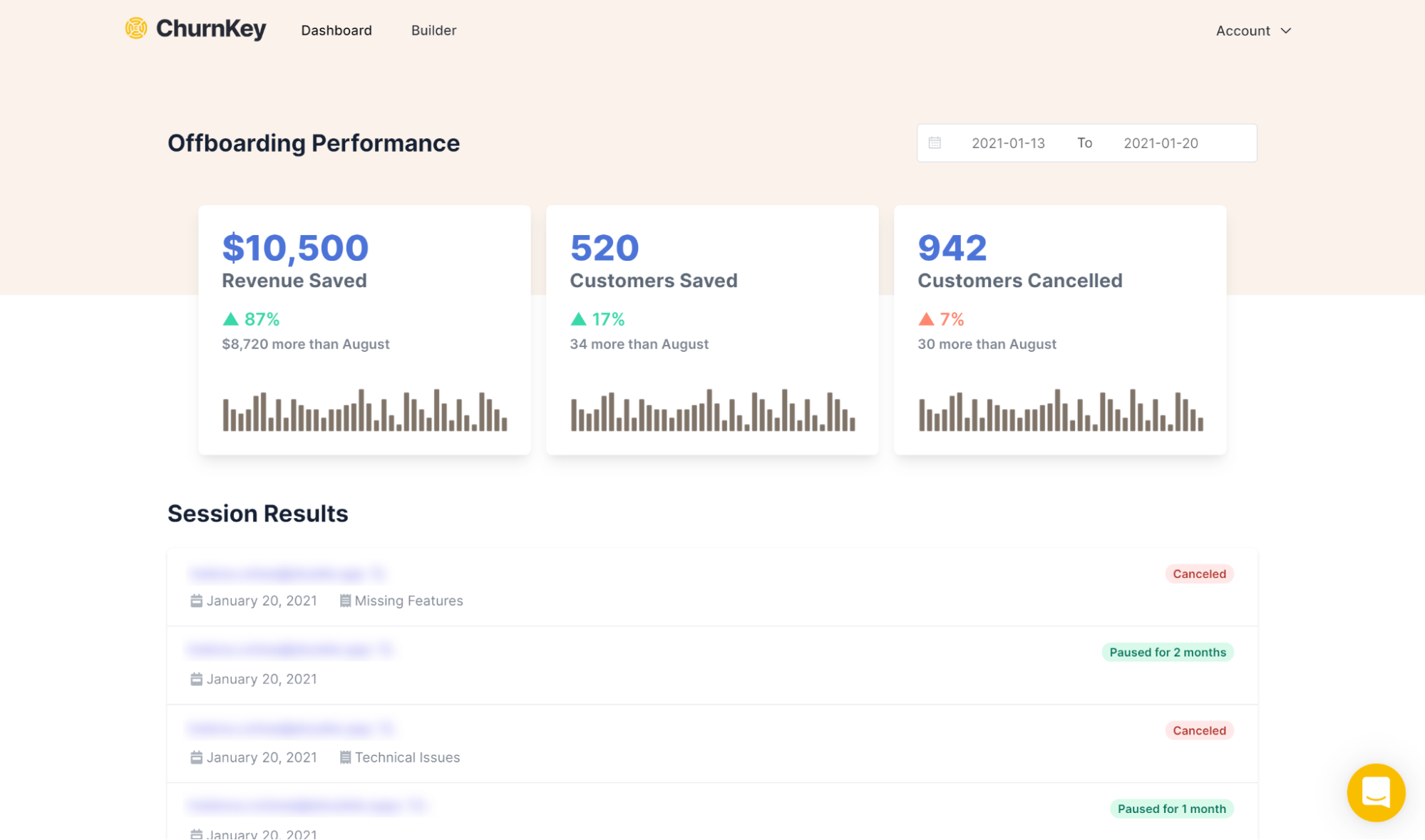
Task: Click the Account menu chevron arrow
Action: click(1286, 31)
